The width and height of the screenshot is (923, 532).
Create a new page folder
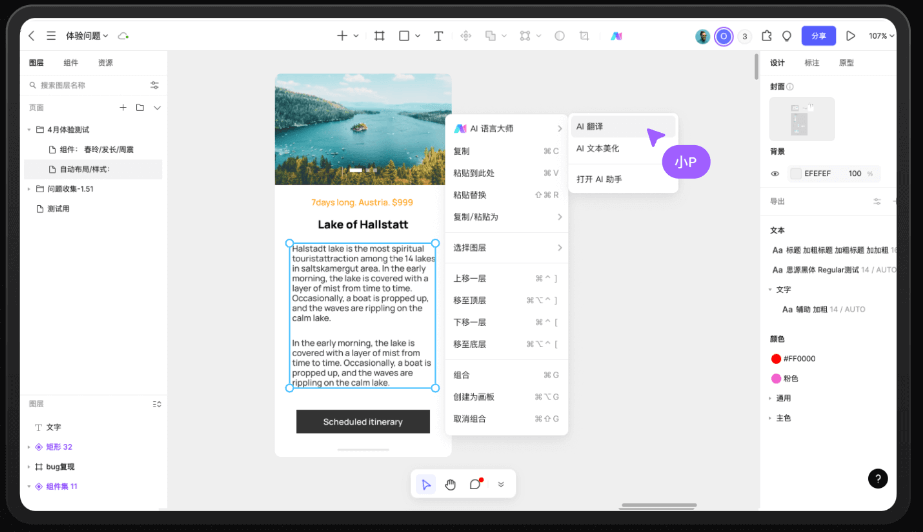point(140,108)
